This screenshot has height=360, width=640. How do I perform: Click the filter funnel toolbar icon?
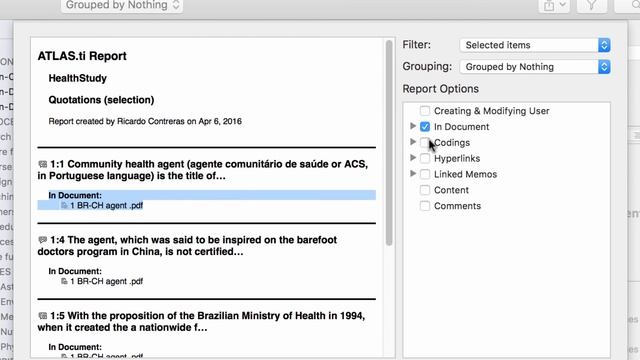591,5
